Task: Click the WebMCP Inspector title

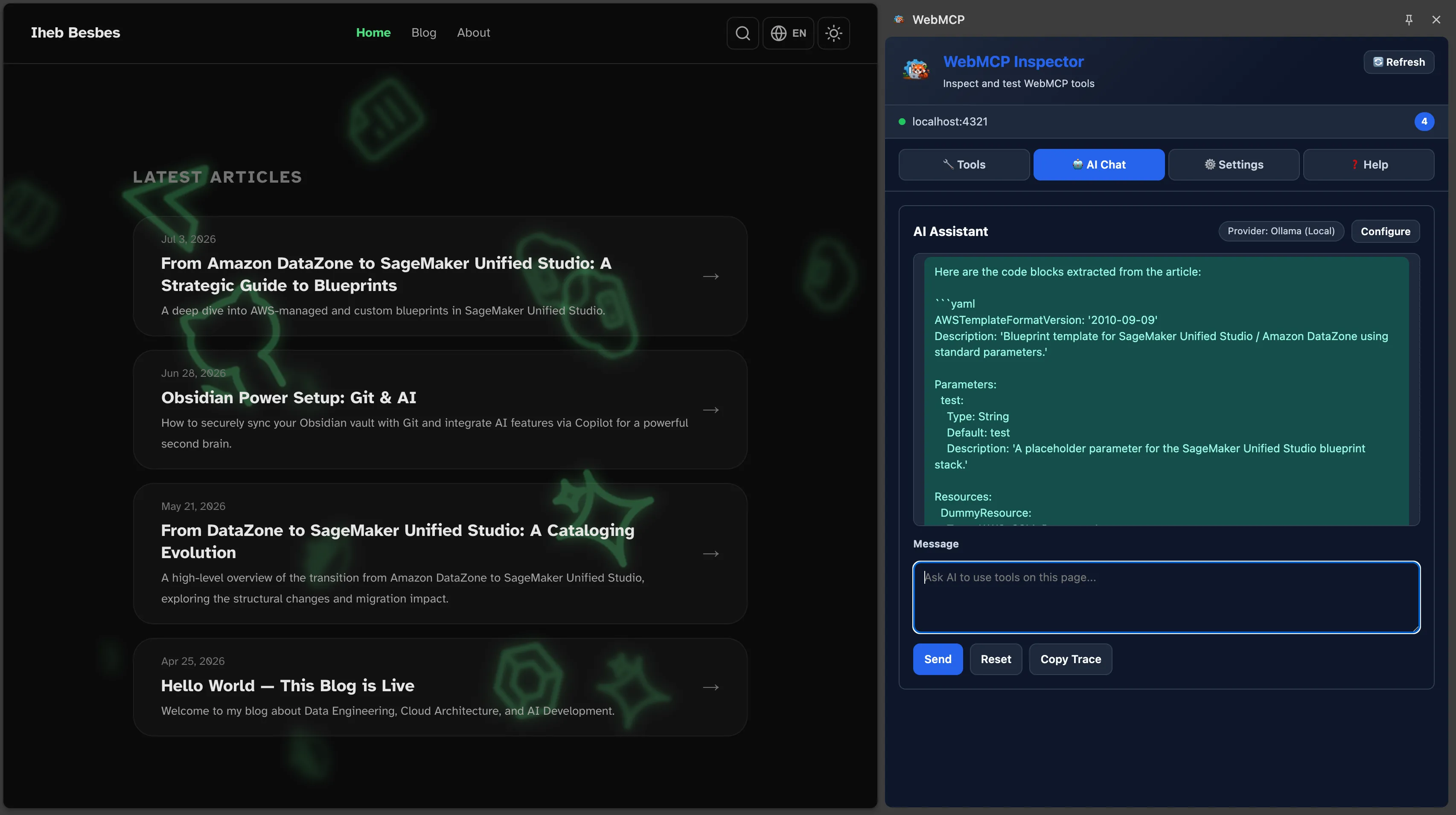Action: click(x=1013, y=61)
